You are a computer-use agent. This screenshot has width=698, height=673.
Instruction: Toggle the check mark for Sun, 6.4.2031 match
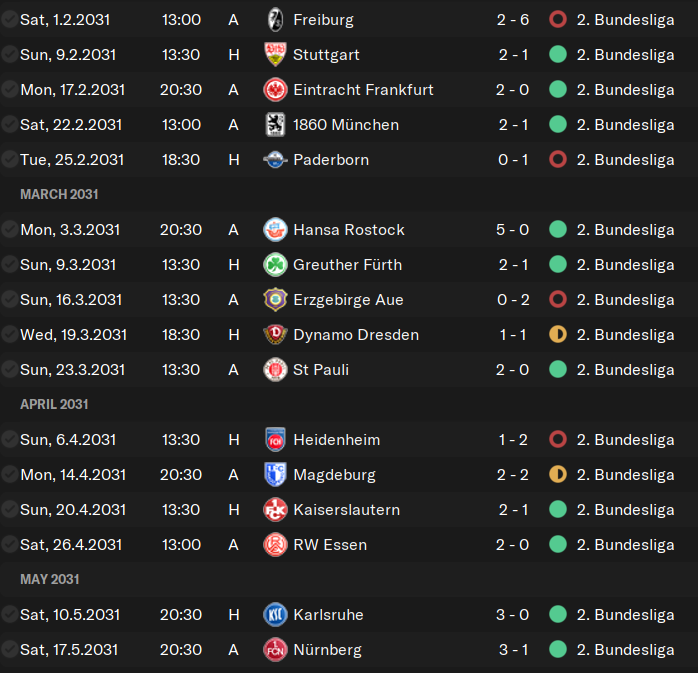[9, 439]
